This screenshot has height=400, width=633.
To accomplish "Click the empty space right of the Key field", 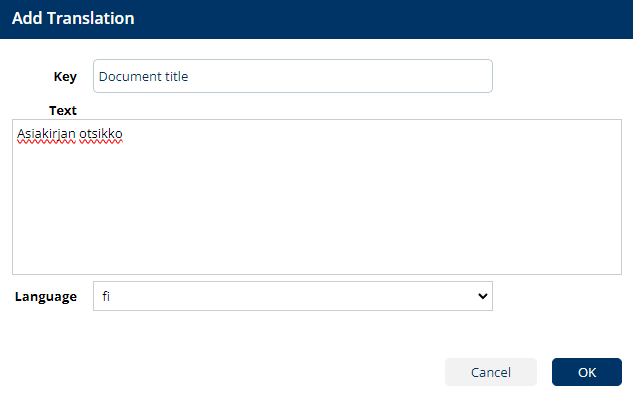I will 560,76.
